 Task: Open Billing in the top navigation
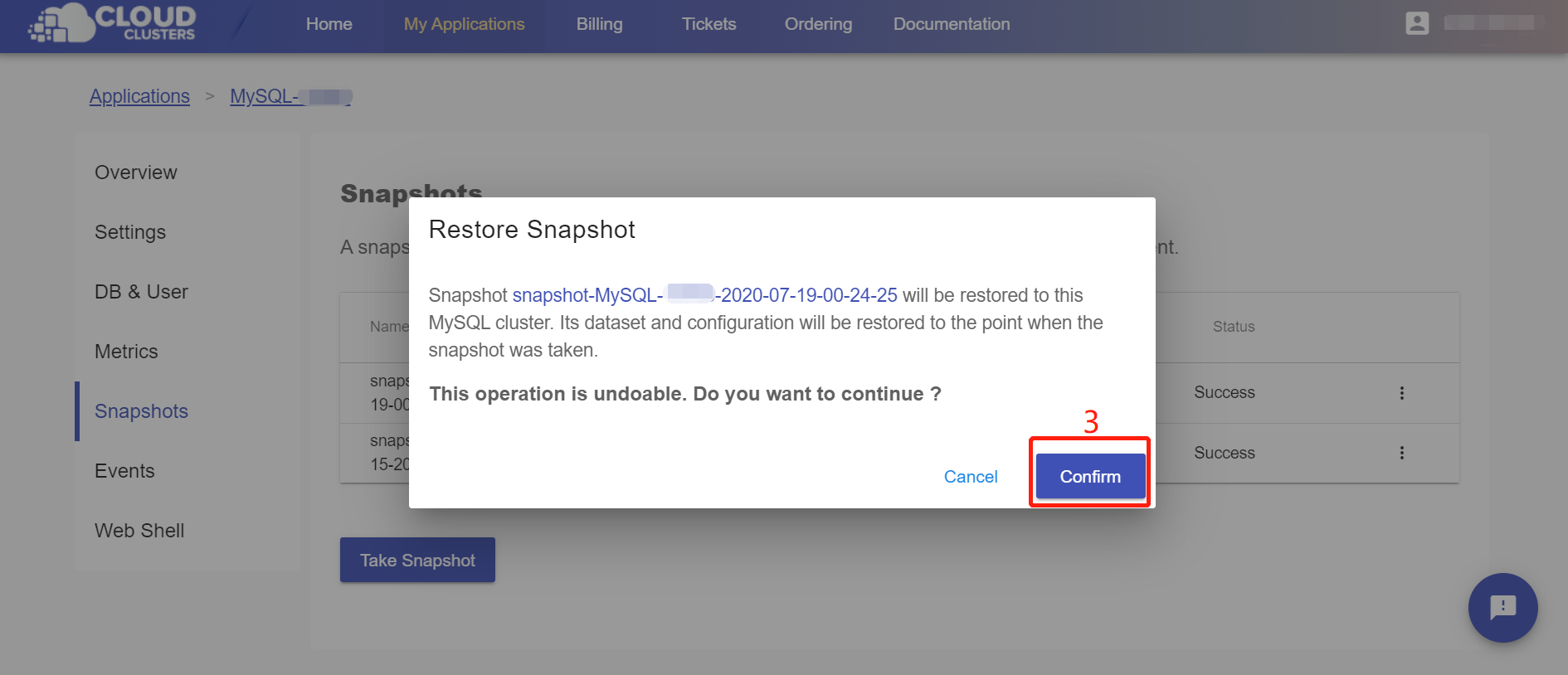(x=599, y=24)
